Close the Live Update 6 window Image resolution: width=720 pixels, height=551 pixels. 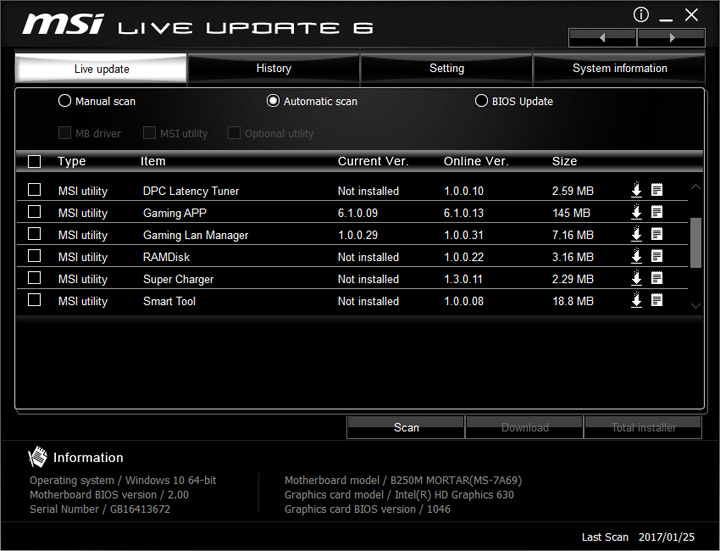click(691, 15)
